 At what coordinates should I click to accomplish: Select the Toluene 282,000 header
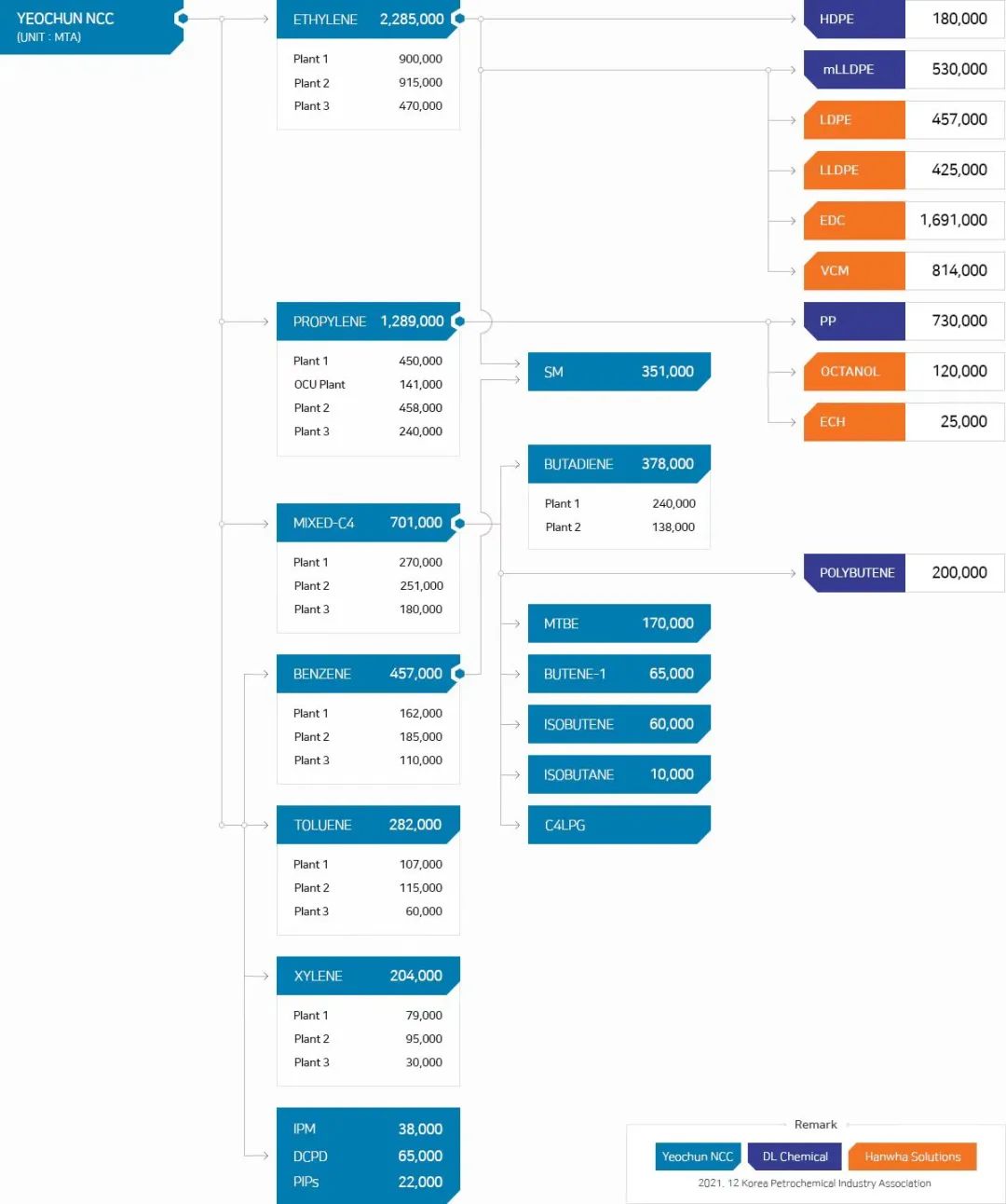[x=368, y=825]
